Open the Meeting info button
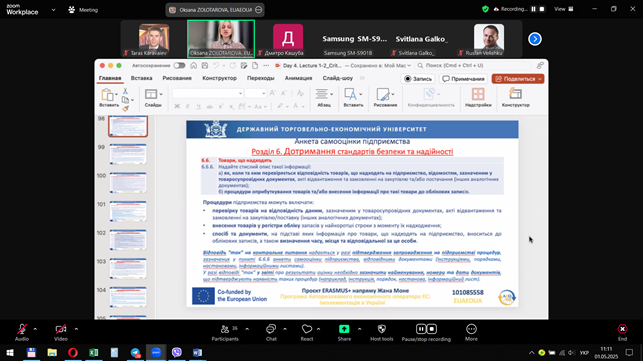This screenshot has height=361, width=643. 83,10
